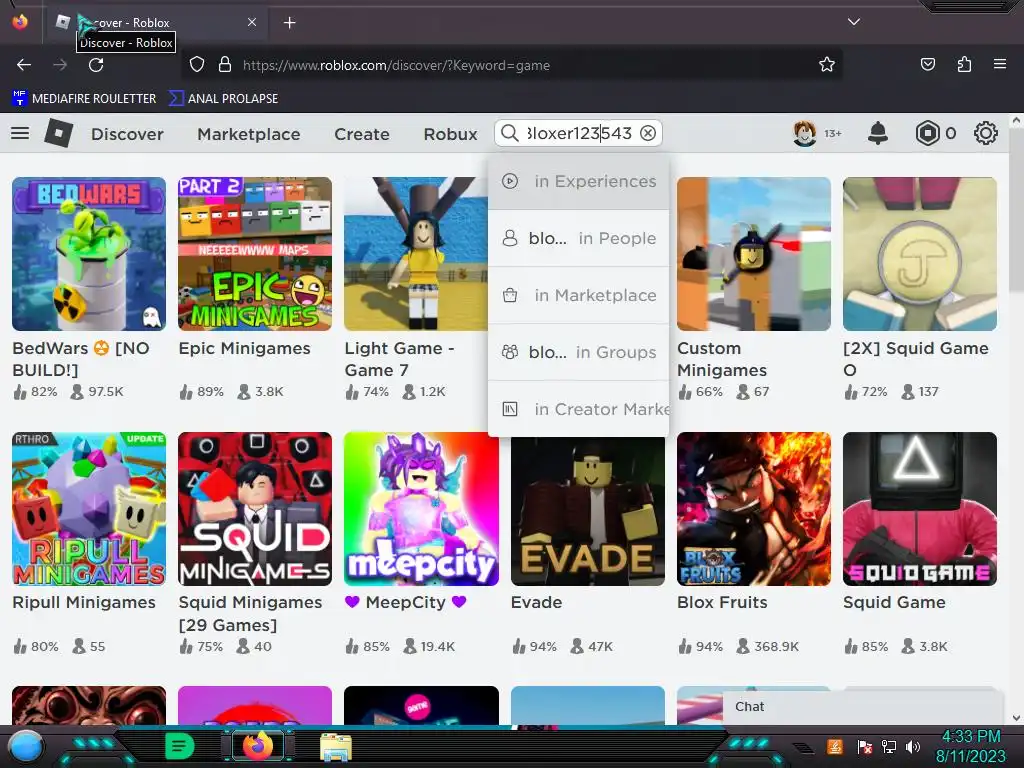Clear the search box text
Image resolution: width=1024 pixels, height=768 pixels.
tap(648, 133)
